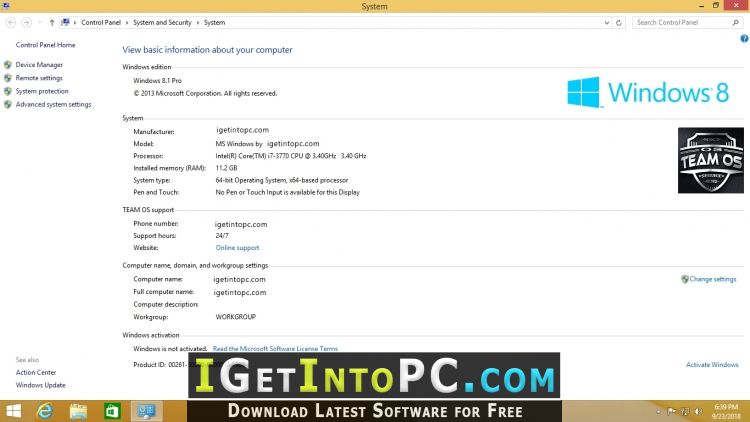750x422 pixels.
Task: Click the 64-bit Operating System text
Action: (x=282, y=180)
